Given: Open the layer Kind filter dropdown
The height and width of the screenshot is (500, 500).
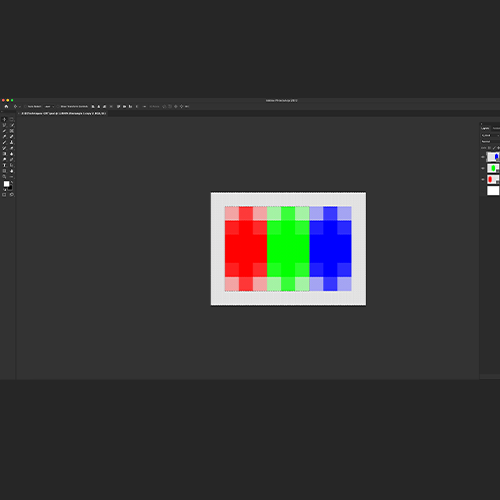Looking at the screenshot, I should (490, 135).
